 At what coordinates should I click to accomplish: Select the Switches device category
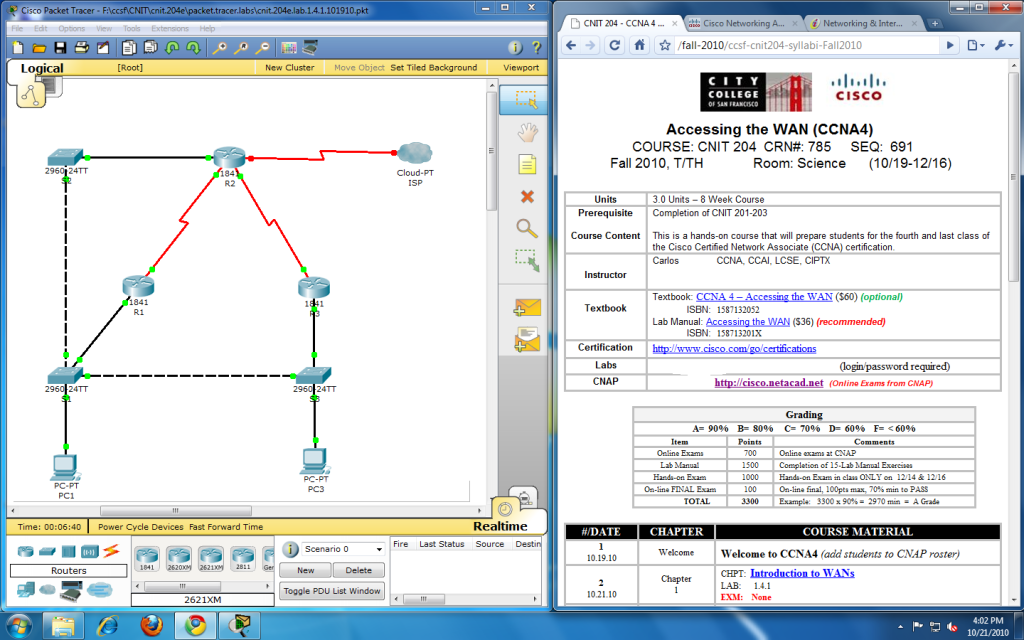coord(47,551)
